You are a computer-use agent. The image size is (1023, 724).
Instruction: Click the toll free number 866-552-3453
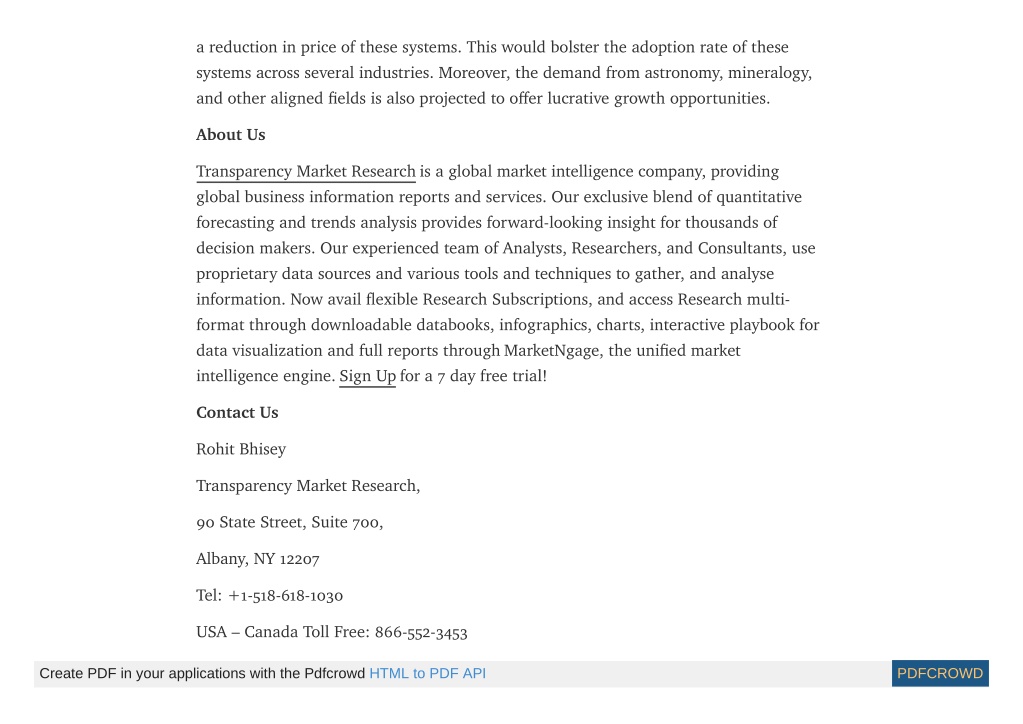point(421,632)
